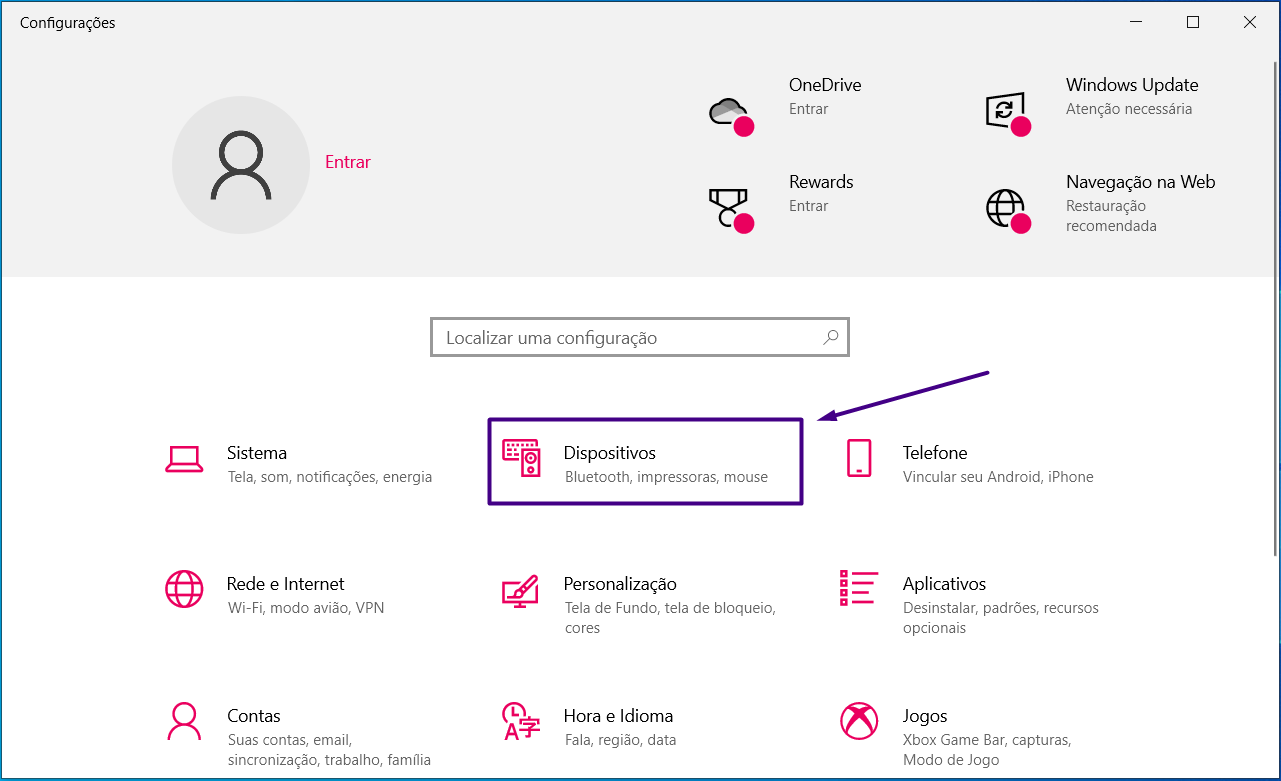Click 'Xbox Game Bar, capturas' description
Viewport: 1281px width, 781px height.
pyautogui.click(x=987, y=740)
